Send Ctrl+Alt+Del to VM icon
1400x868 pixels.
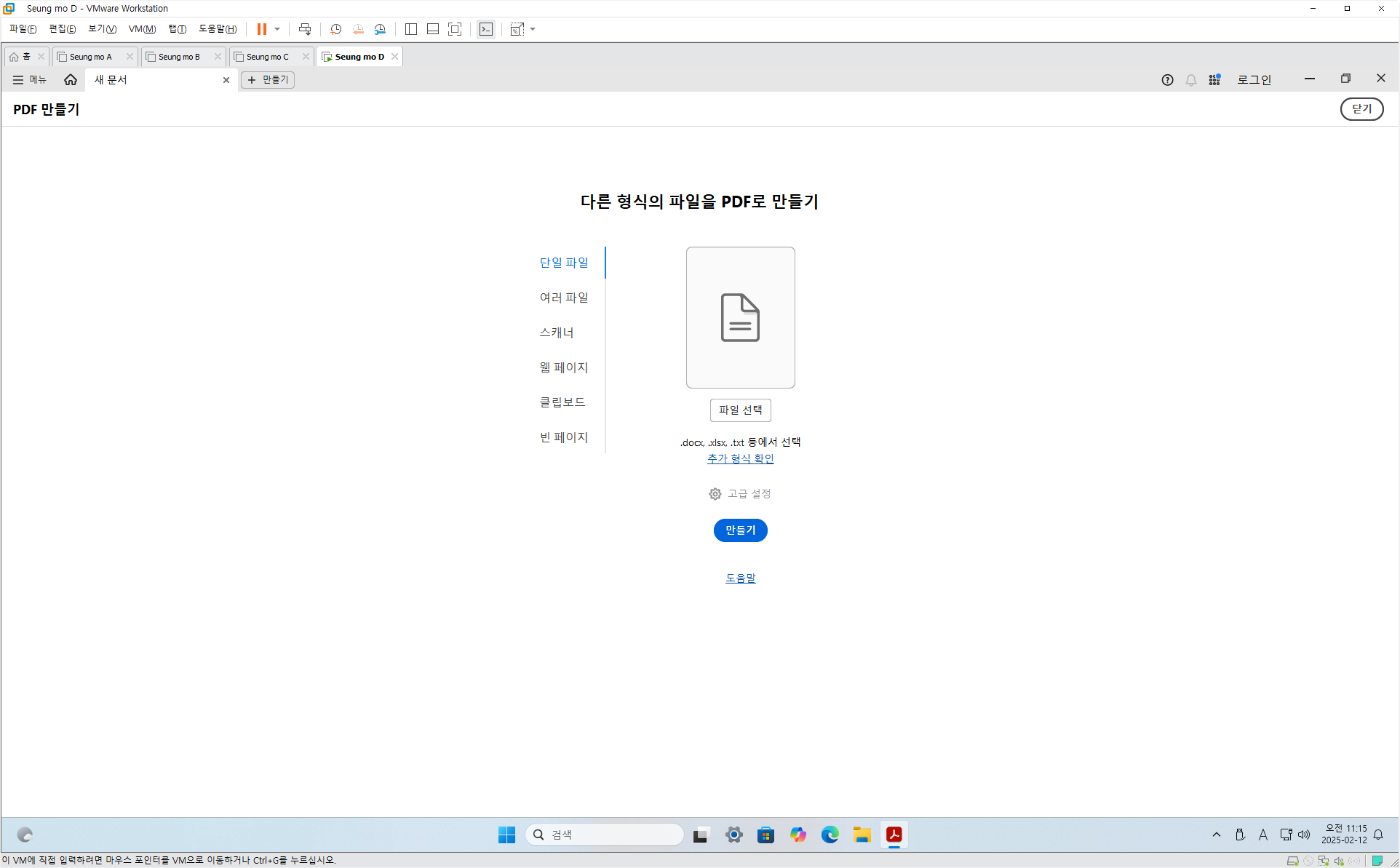305,29
